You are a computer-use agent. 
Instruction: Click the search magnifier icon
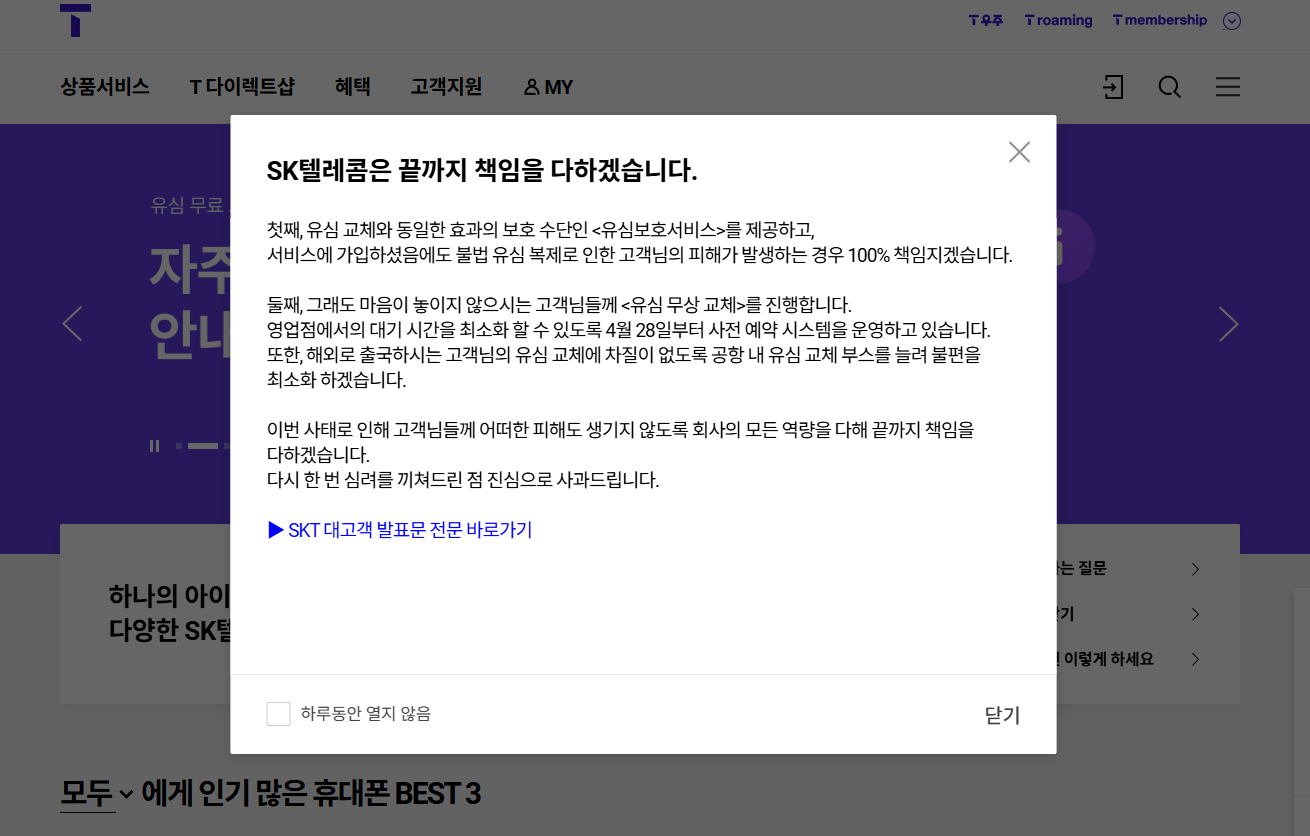(x=1169, y=87)
